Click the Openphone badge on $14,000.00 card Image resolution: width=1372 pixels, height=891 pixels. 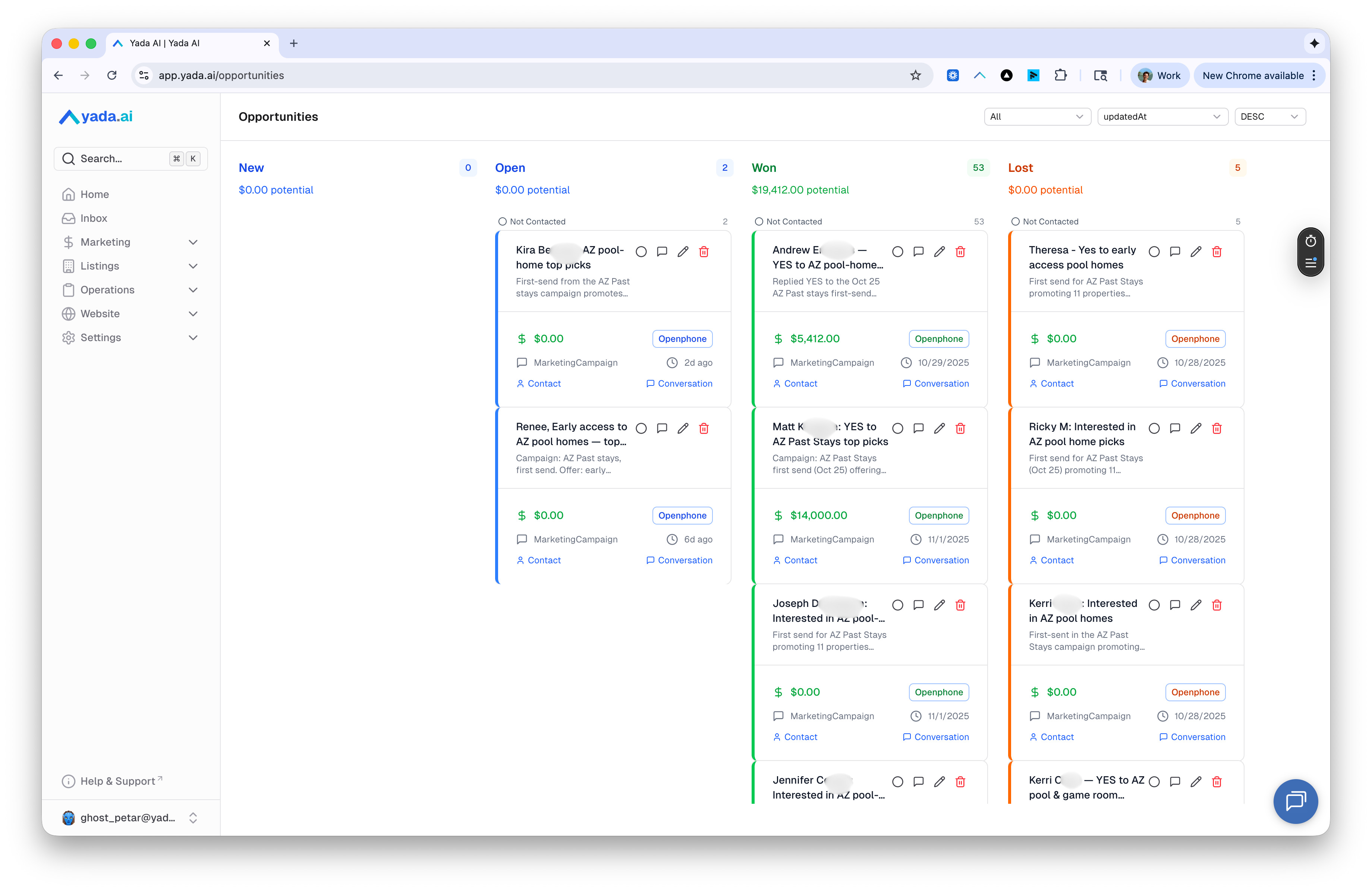tap(938, 516)
